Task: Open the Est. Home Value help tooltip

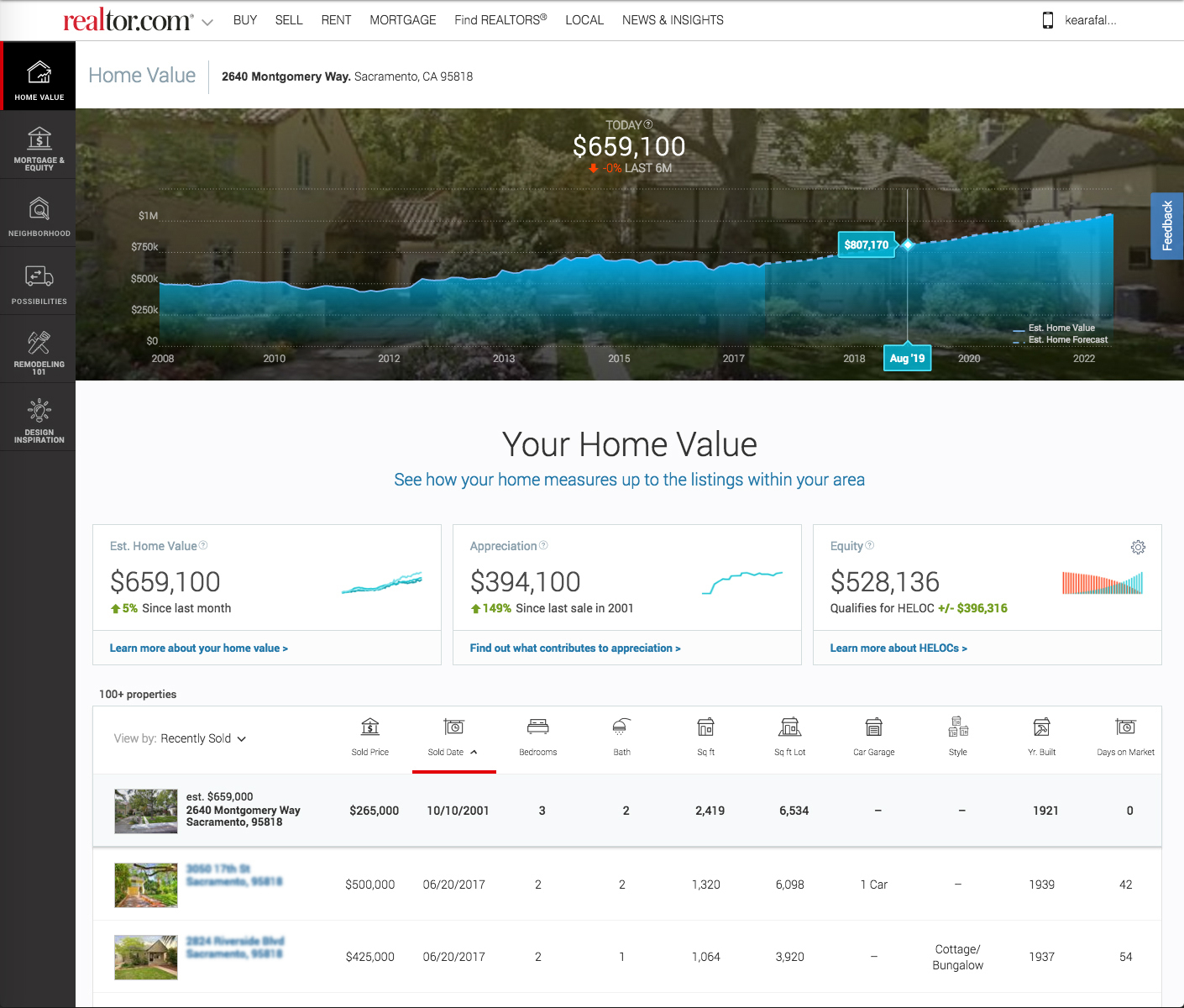Action: click(202, 545)
